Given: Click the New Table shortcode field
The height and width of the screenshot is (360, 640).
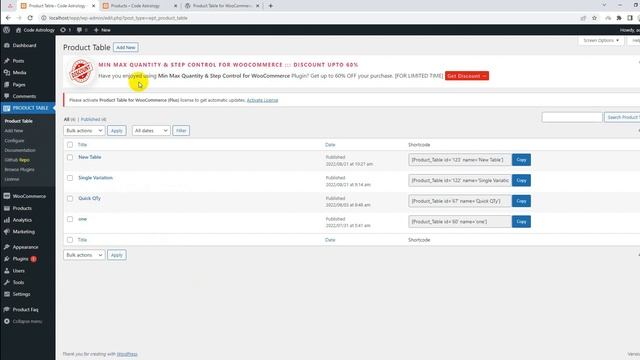Looking at the screenshot, I should click(460, 160).
